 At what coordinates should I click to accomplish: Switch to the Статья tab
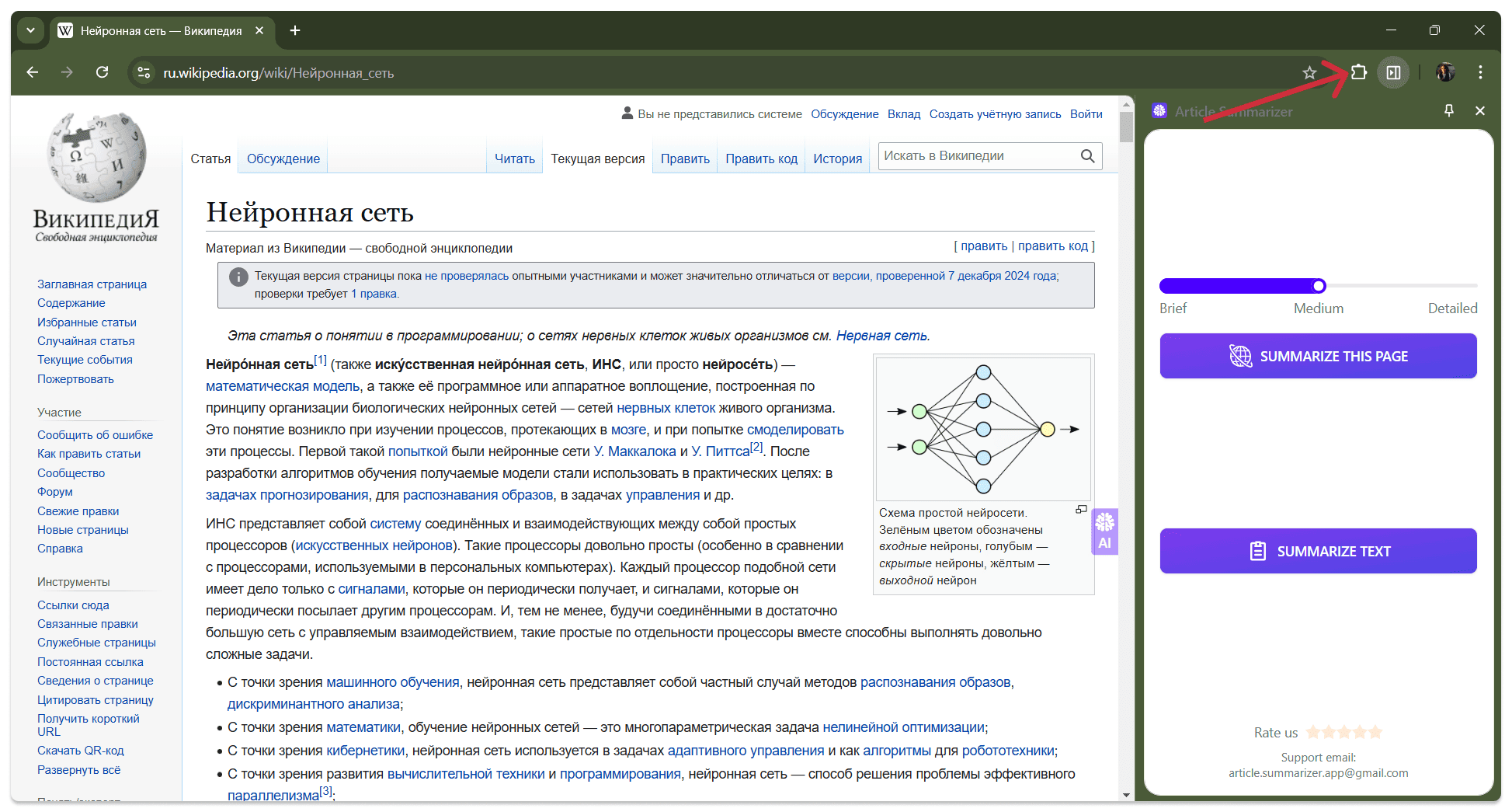point(210,159)
